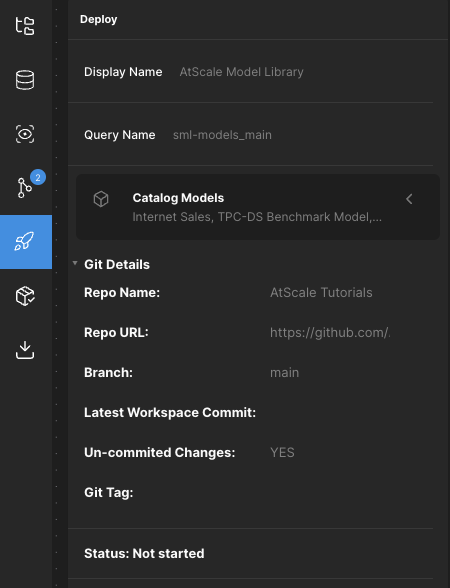Click the Branch value main
Image resolution: width=450 pixels, height=588 pixels.
point(285,372)
